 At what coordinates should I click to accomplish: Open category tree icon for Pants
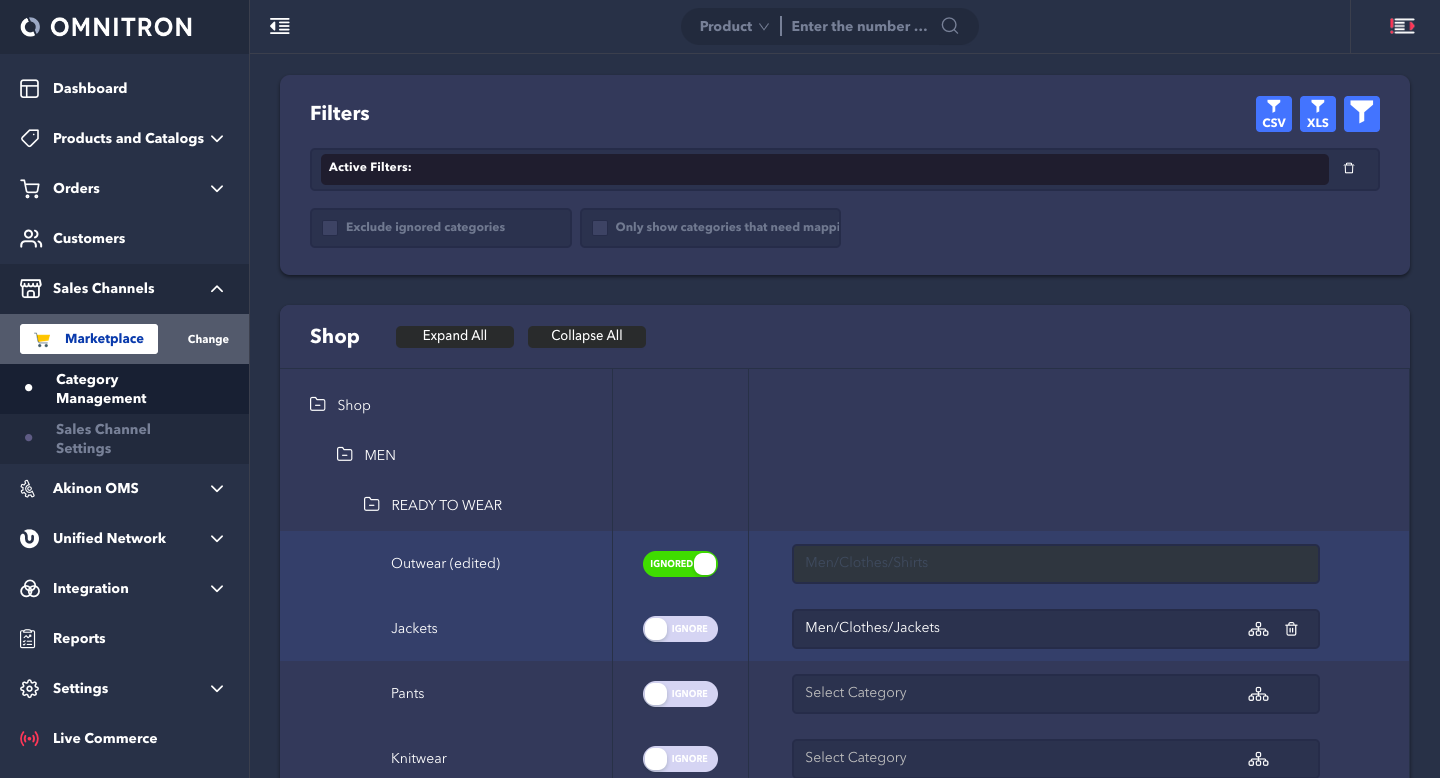(x=1258, y=694)
